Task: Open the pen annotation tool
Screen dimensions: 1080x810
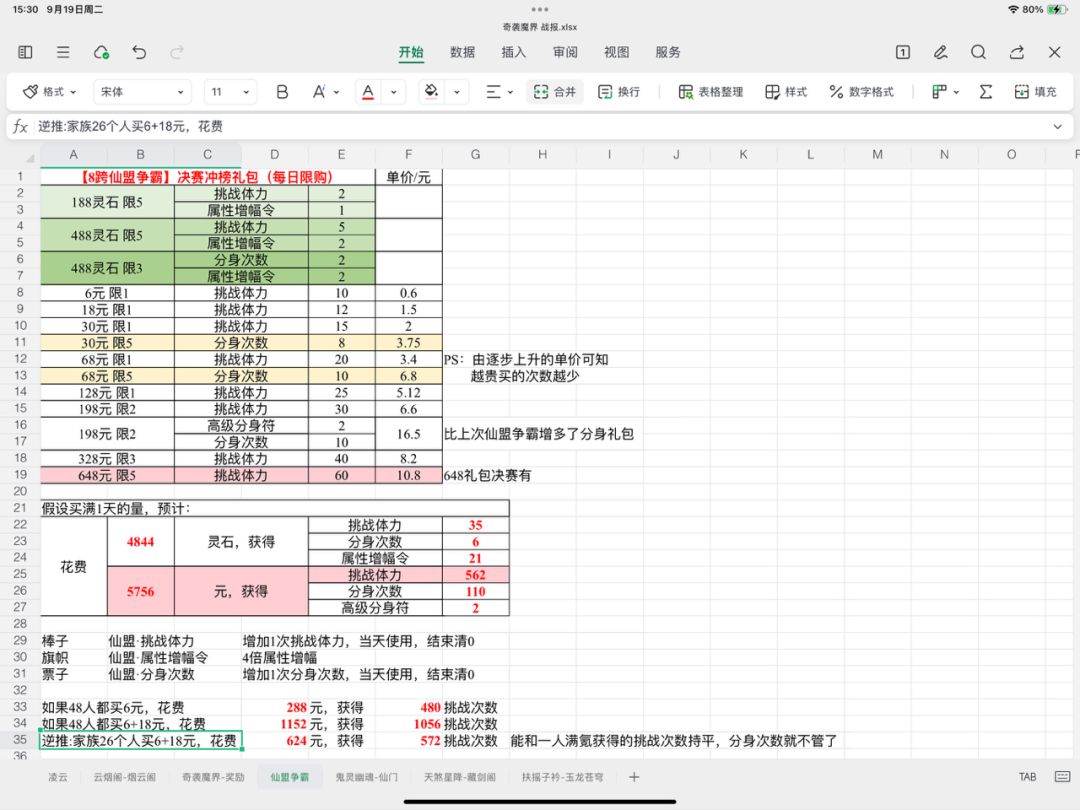Action: pyautogui.click(x=940, y=52)
